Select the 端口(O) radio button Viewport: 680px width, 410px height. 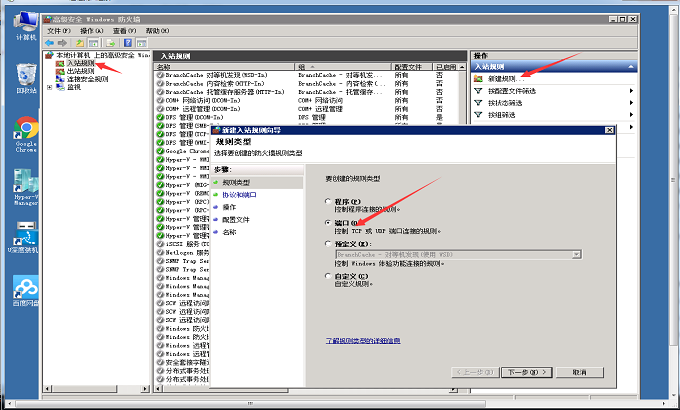coord(328,223)
